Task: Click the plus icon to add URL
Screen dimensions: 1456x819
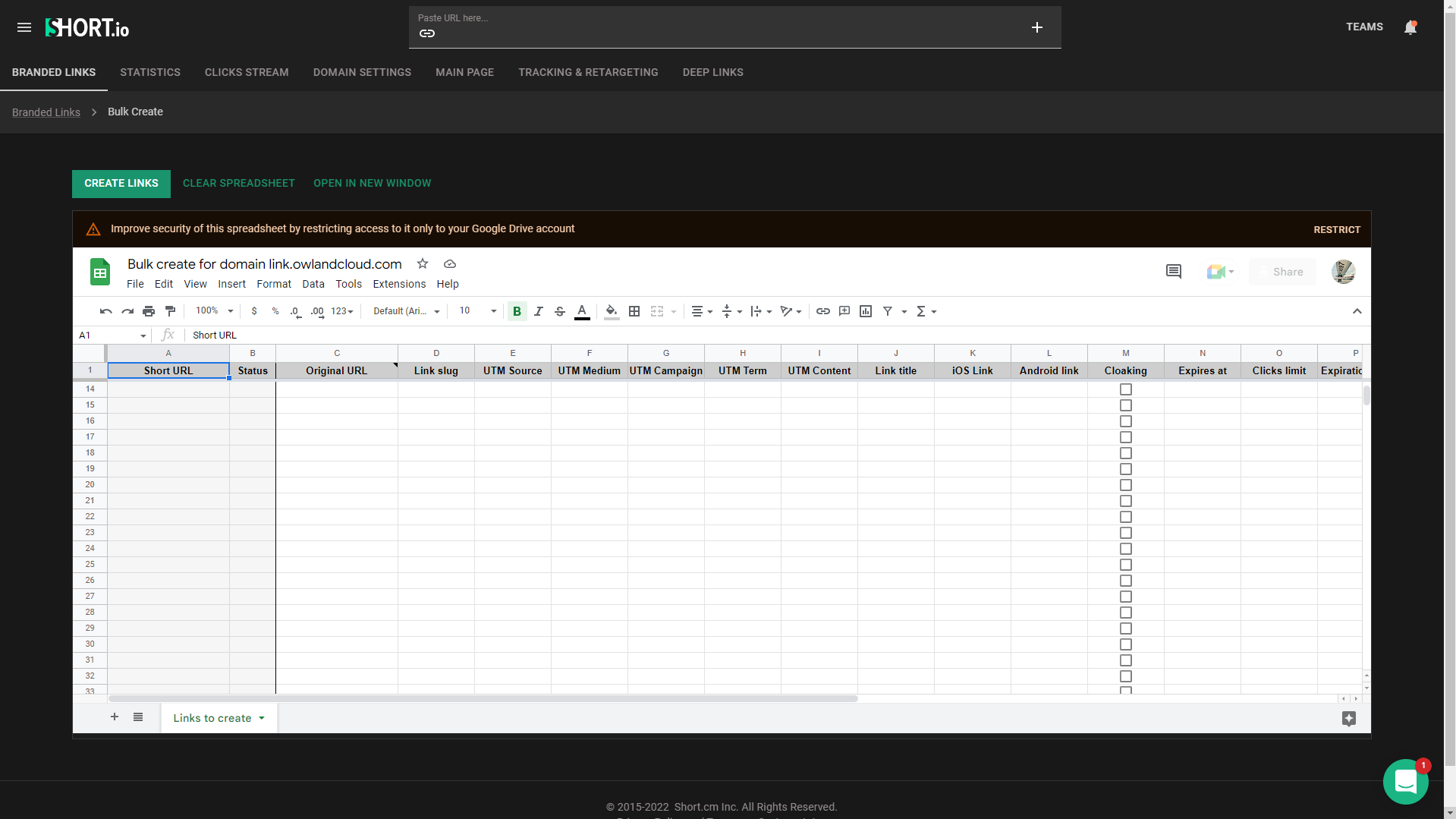Action: (x=1037, y=27)
